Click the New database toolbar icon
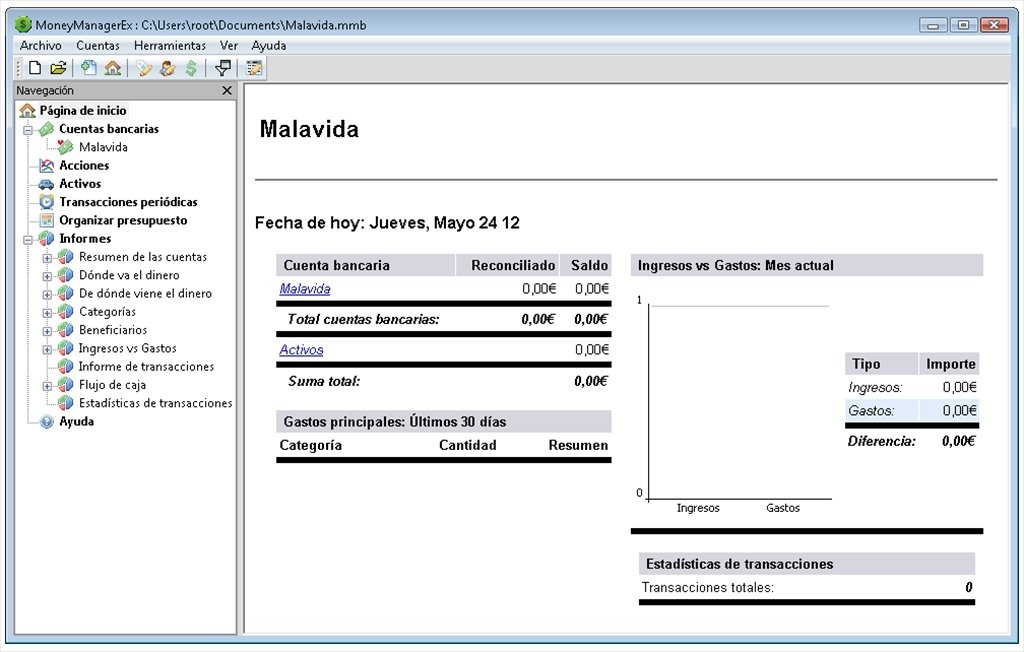The width and height of the screenshot is (1024, 652). [x=35, y=68]
